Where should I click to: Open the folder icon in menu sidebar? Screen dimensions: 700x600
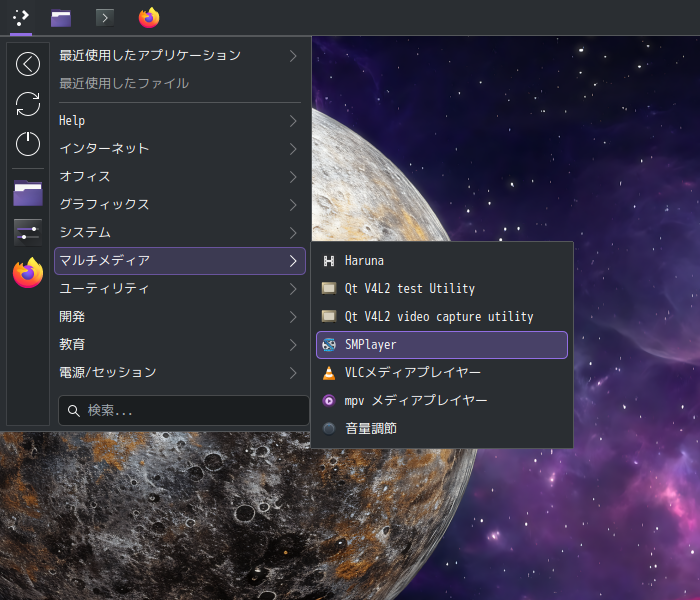(28, 193)
